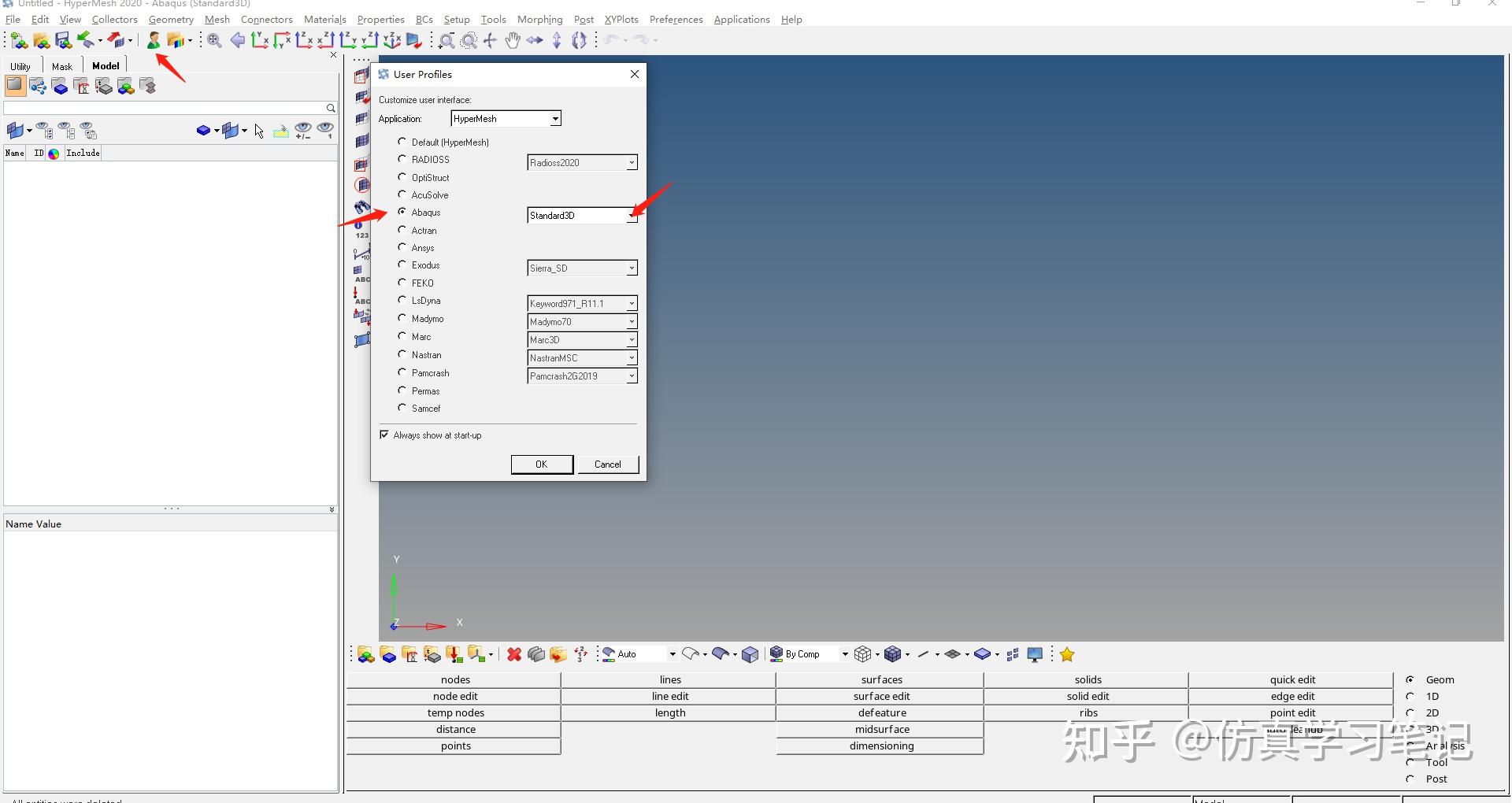Click the yellow star favorites icon
This screenshot has width=1512, height=803.
(1067, 654)
